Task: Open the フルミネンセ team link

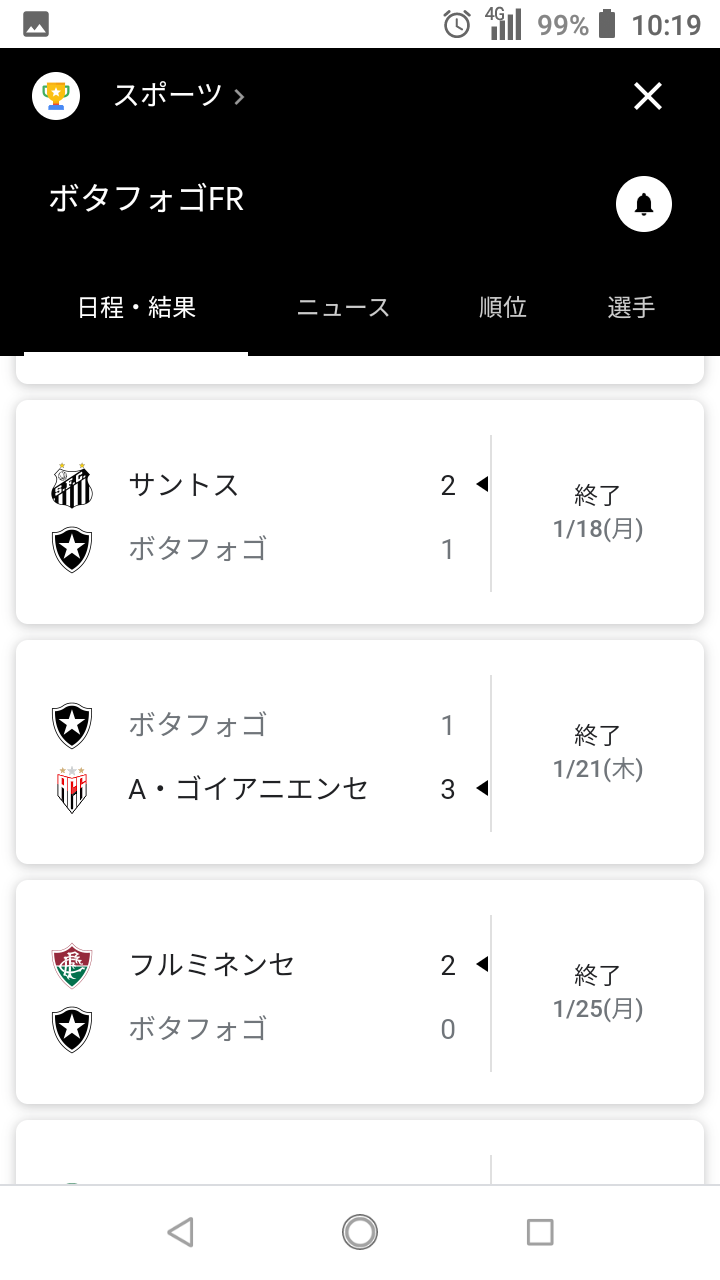Action: [x=212, y=965]
